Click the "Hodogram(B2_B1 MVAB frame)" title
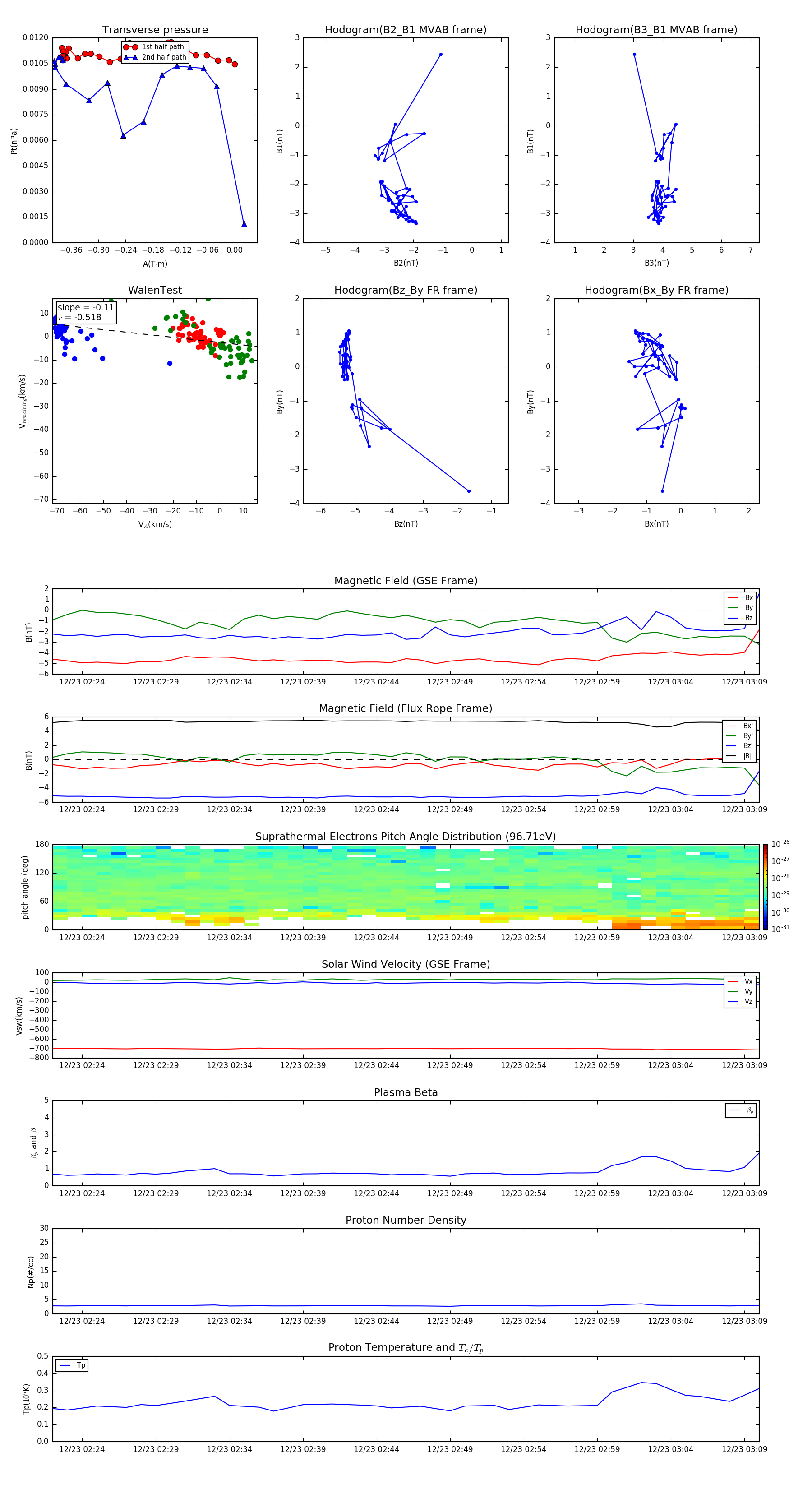This screenshot has height=1489, width=812. pyautogui.click(x=406, y=30)
